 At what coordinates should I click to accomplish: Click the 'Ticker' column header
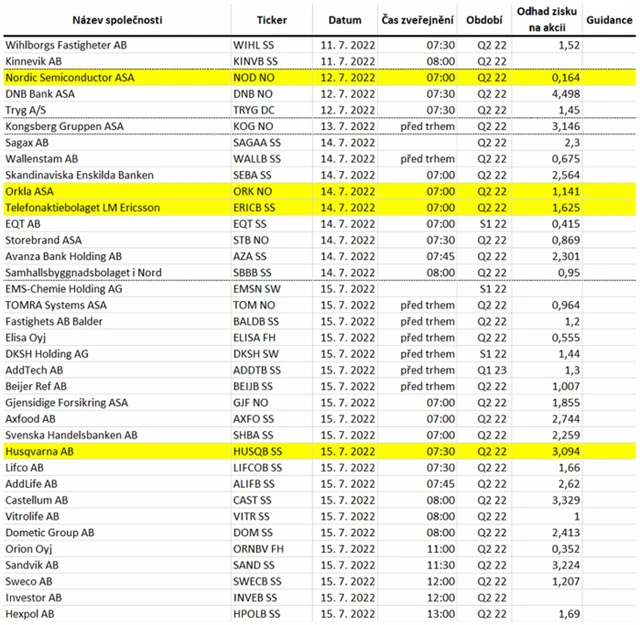(271, 20)
